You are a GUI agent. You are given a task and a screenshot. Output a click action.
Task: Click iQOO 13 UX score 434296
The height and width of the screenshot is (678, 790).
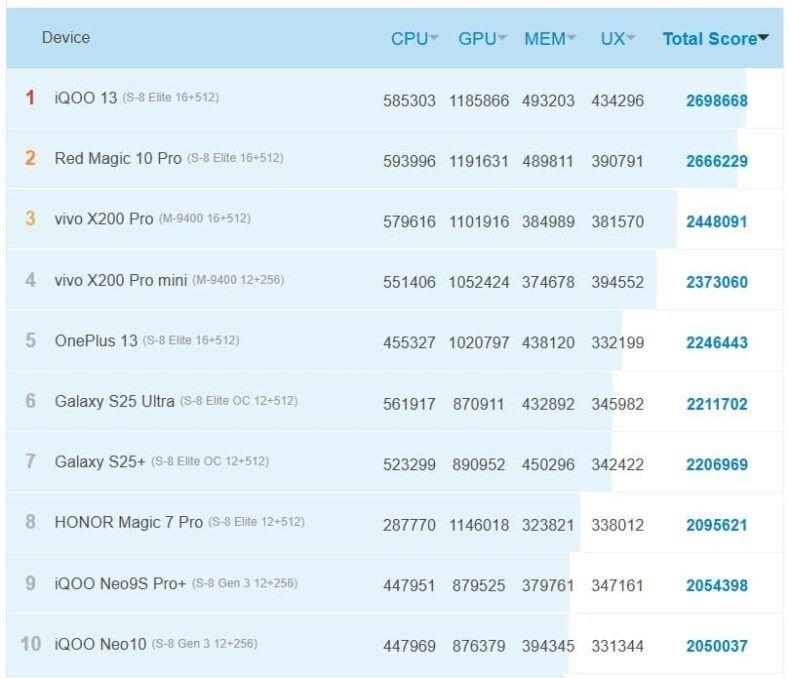618,101
